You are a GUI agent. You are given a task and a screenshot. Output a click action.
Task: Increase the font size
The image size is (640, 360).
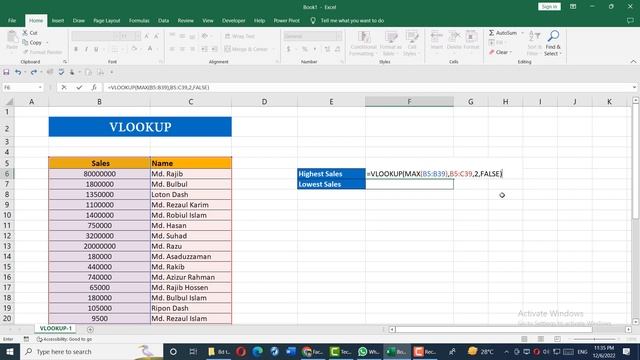pos(147,36)
